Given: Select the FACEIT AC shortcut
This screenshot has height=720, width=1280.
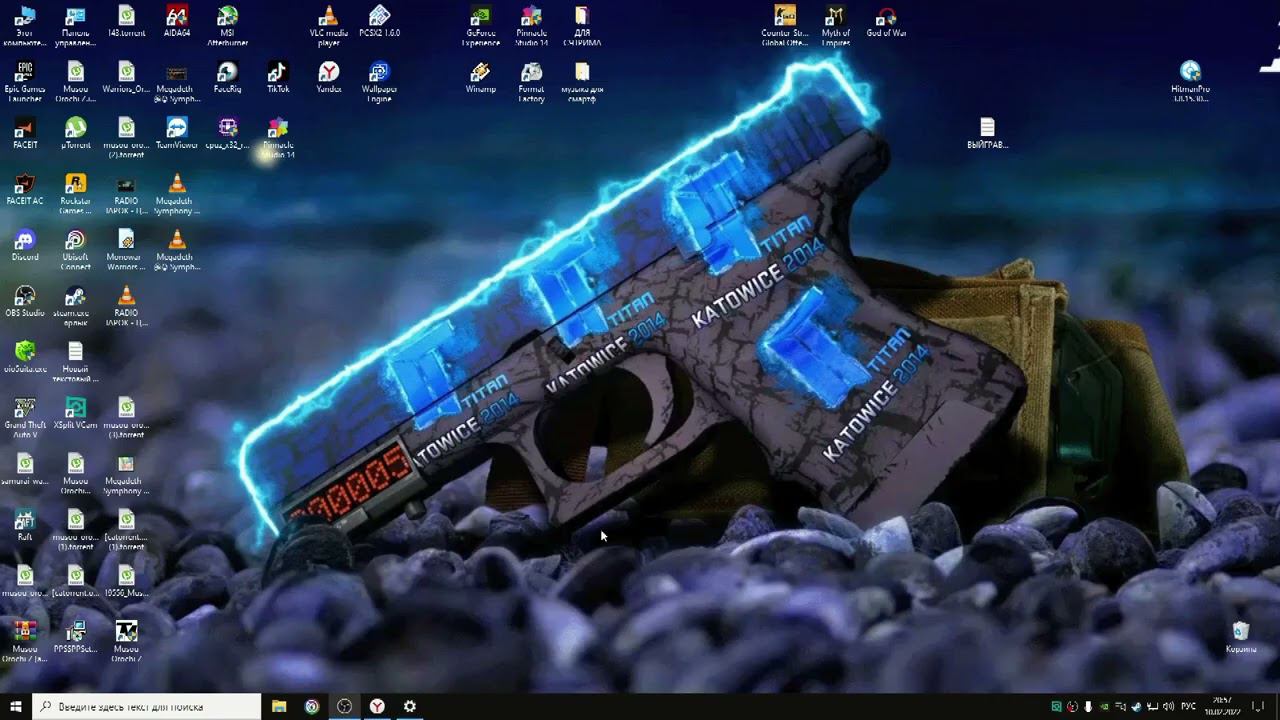Looking at the screenshot, I should pos(25,190).
